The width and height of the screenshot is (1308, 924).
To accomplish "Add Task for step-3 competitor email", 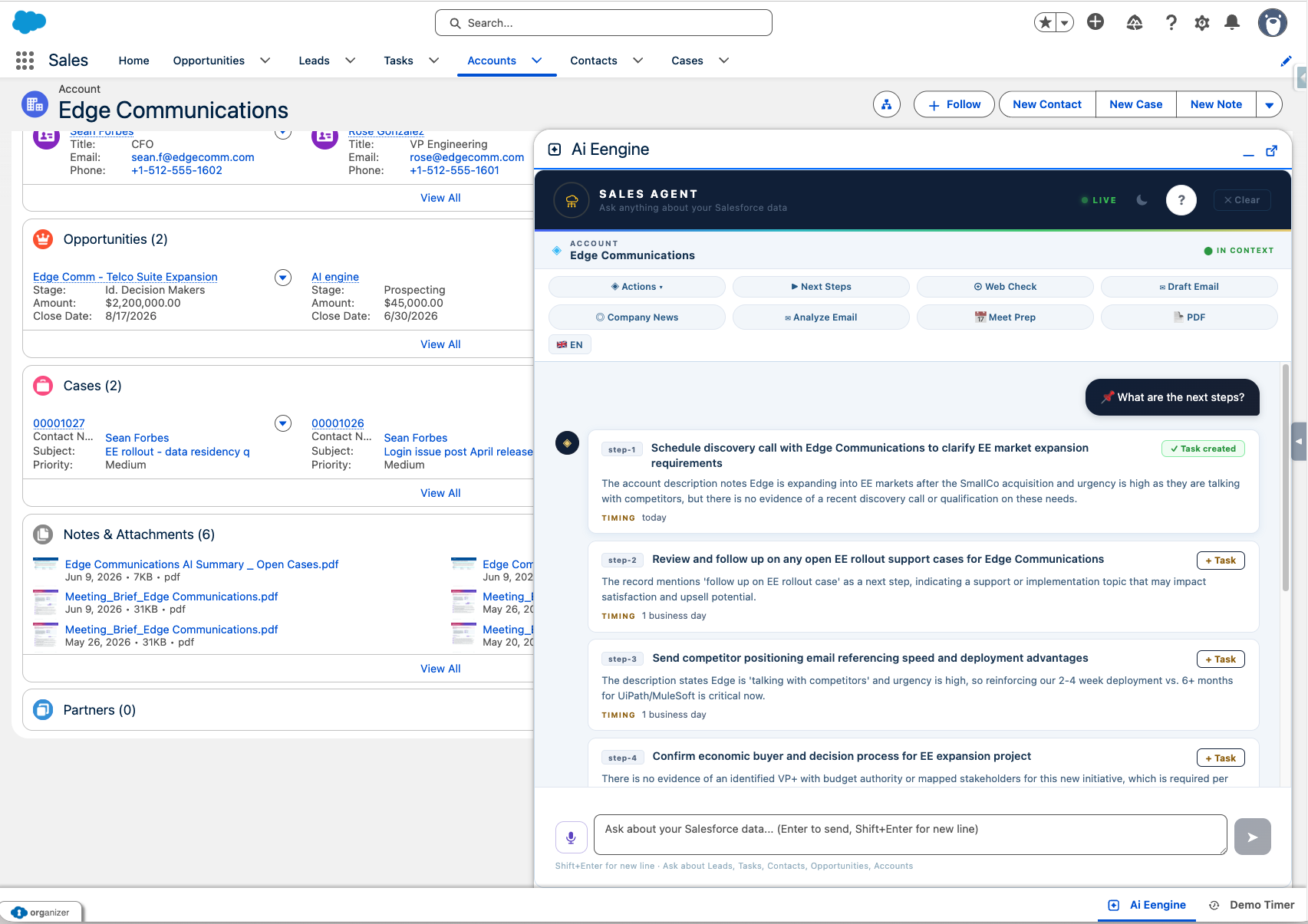I will [x=1221, y=659].
